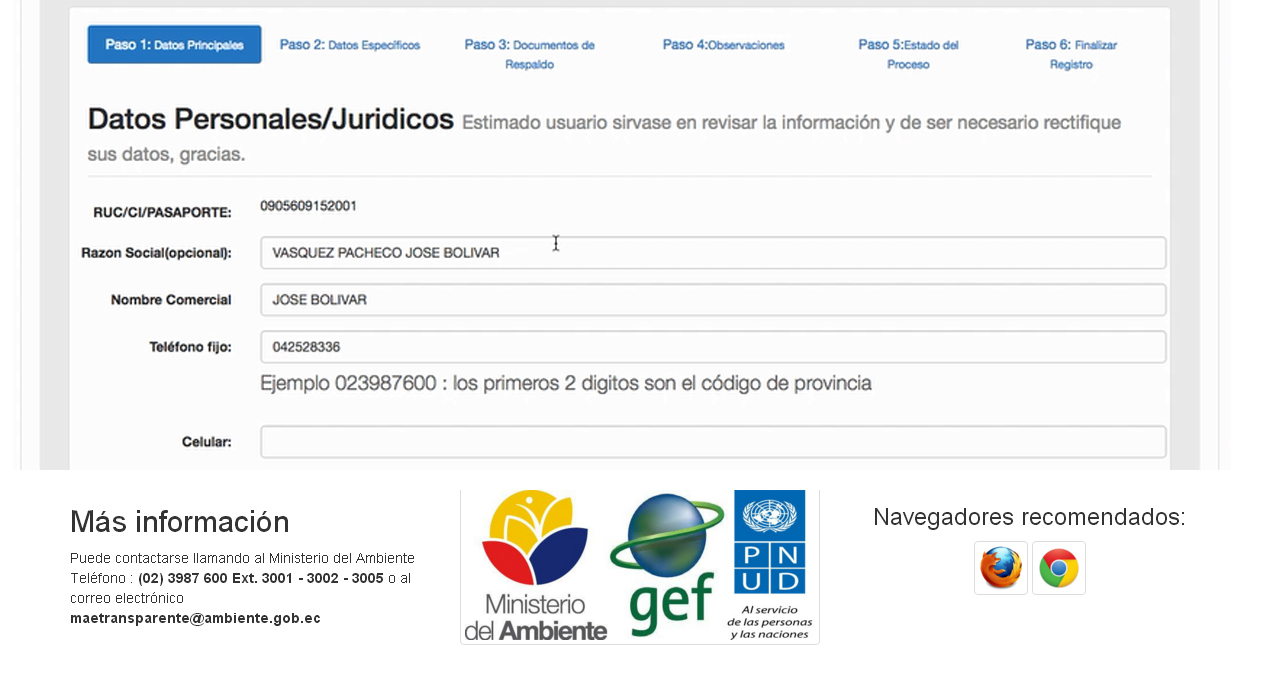Click into the Razon Social field
This screenshot has width=1280, height=698.
pos(712,253)
